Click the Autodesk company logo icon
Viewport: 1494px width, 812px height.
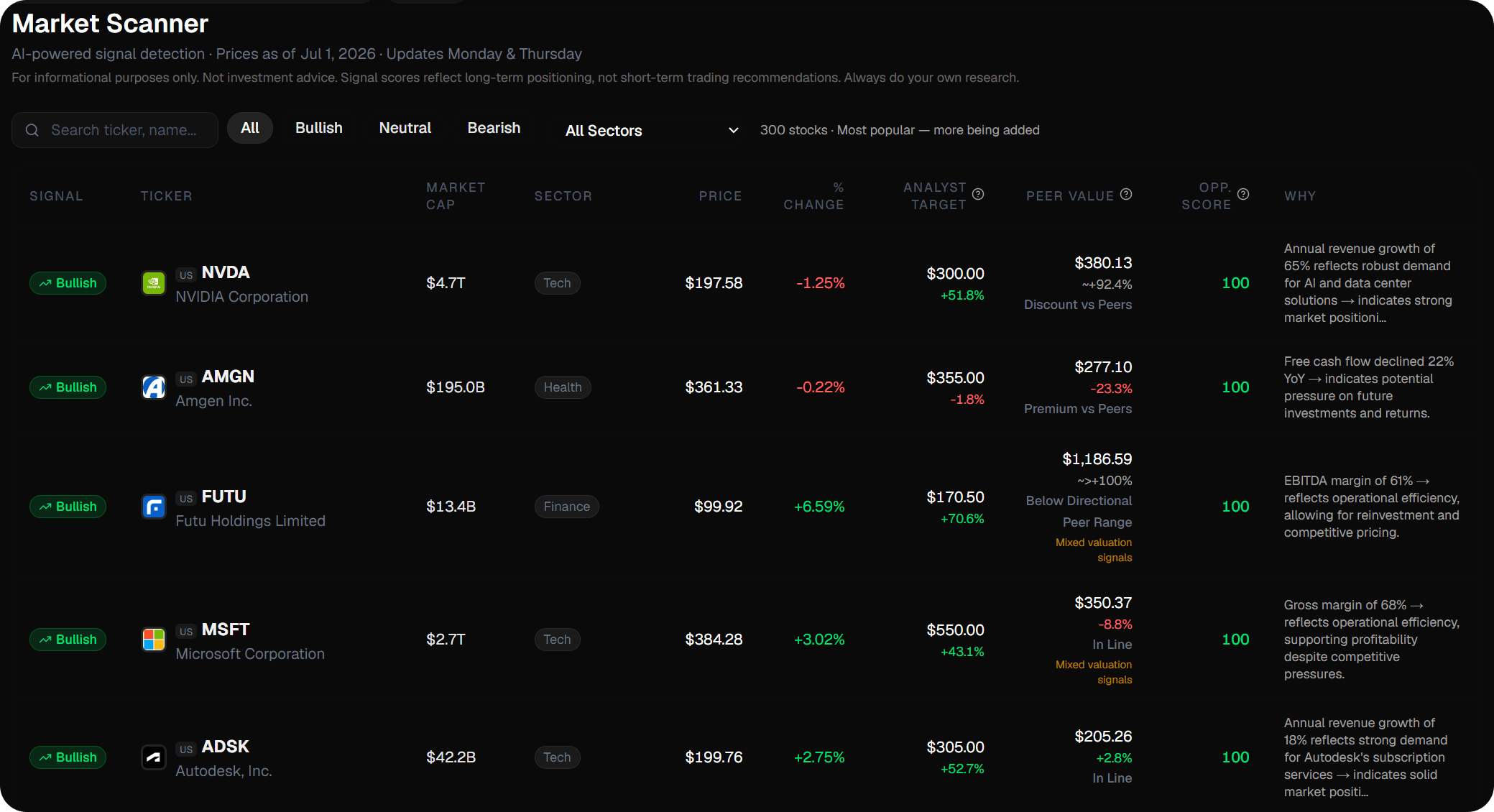153,757
